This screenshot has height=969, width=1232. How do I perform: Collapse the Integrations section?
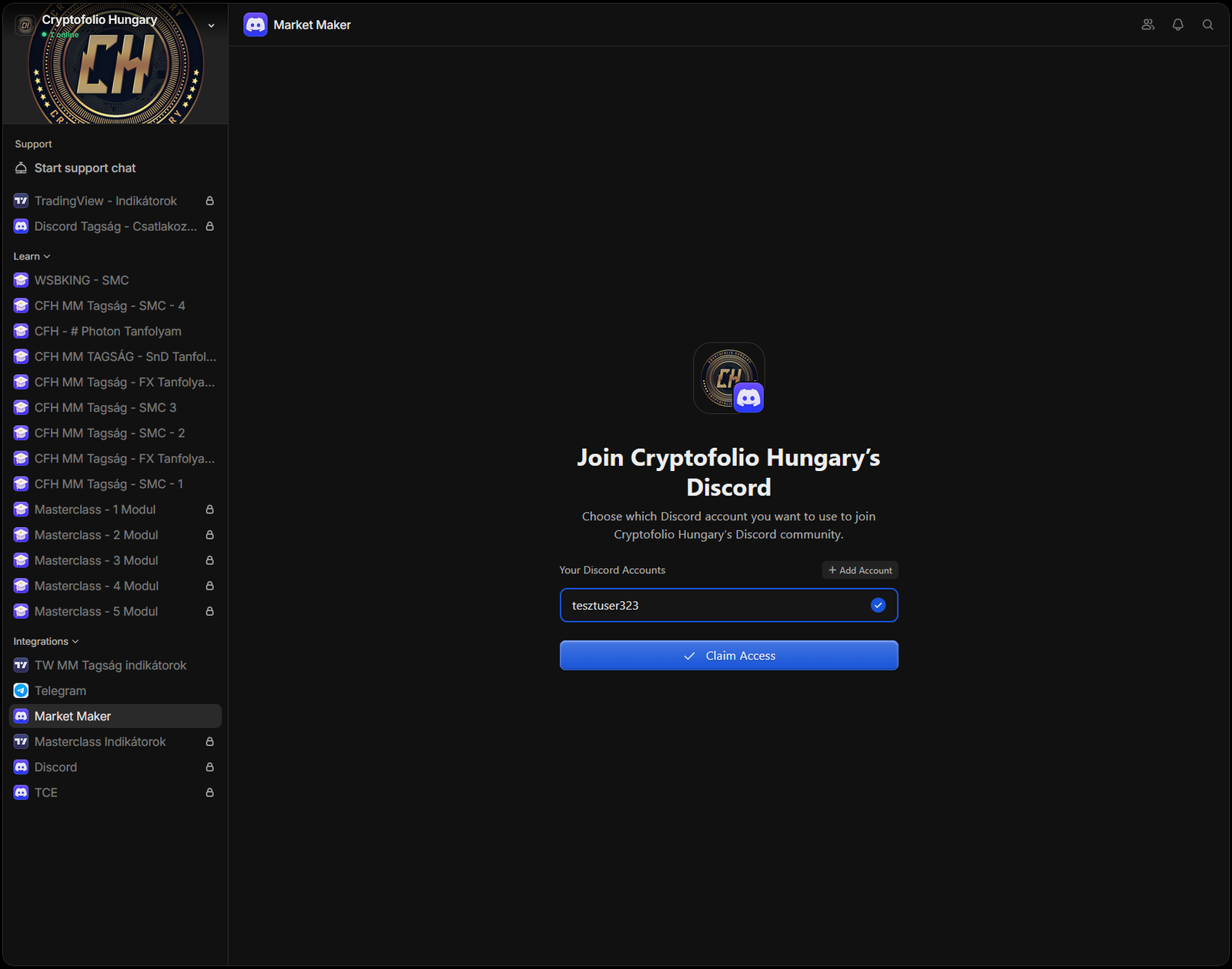point(45,641)
